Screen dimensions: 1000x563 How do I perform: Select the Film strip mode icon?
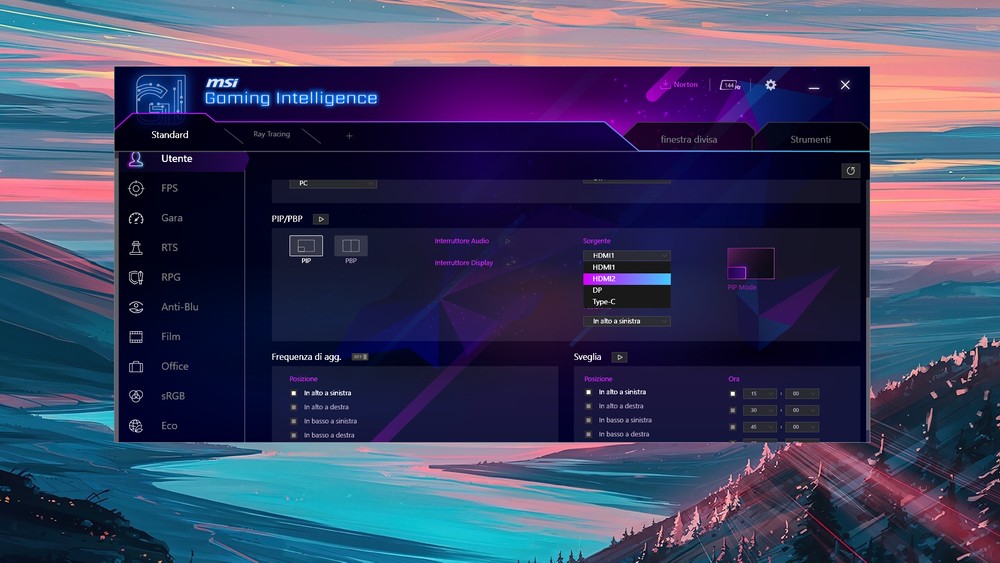click(x=136, y=337)
